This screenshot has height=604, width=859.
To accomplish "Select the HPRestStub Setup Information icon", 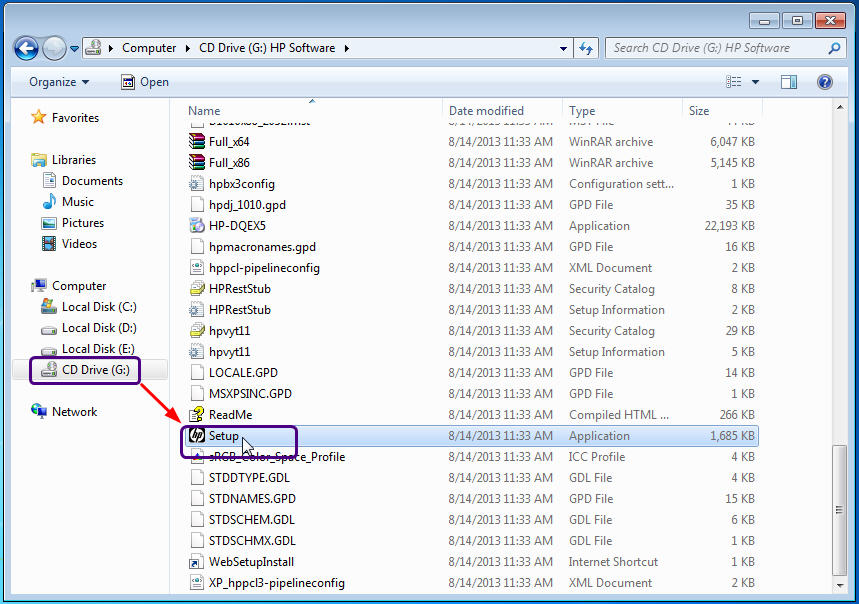I will tap(197, 309).
